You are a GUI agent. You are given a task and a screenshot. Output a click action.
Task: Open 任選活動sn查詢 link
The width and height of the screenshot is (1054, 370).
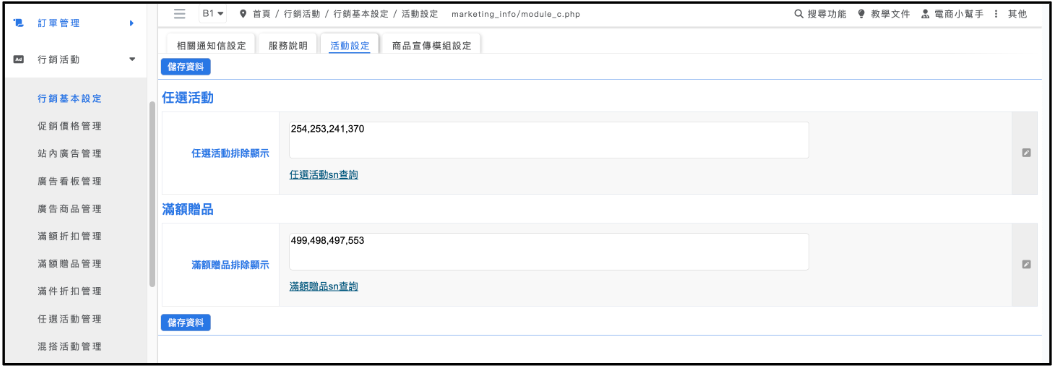tap(323, 174)
